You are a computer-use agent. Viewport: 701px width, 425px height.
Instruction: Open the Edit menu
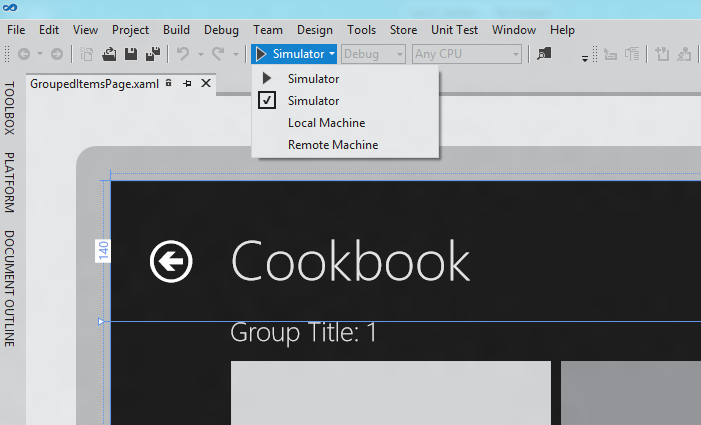pyautogui.click(x=49, y=30)
